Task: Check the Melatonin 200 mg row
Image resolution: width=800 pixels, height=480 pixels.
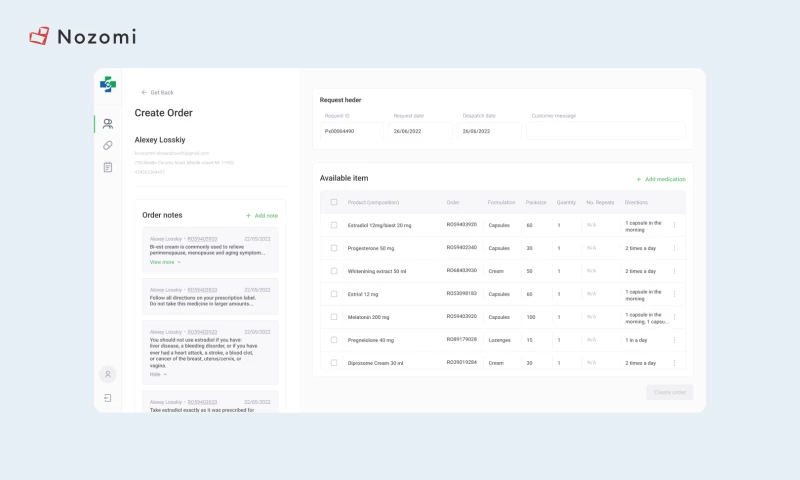Action: [x=334, y=317]
